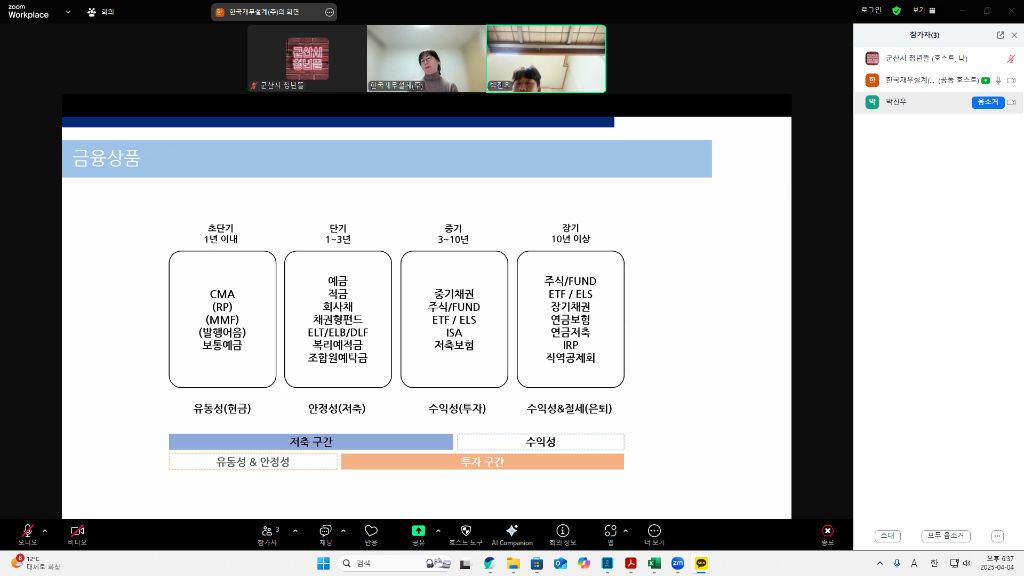Open the reactions (heart) icon
The width and height of the screenshot is (1024, 576).
coord(370,530)
